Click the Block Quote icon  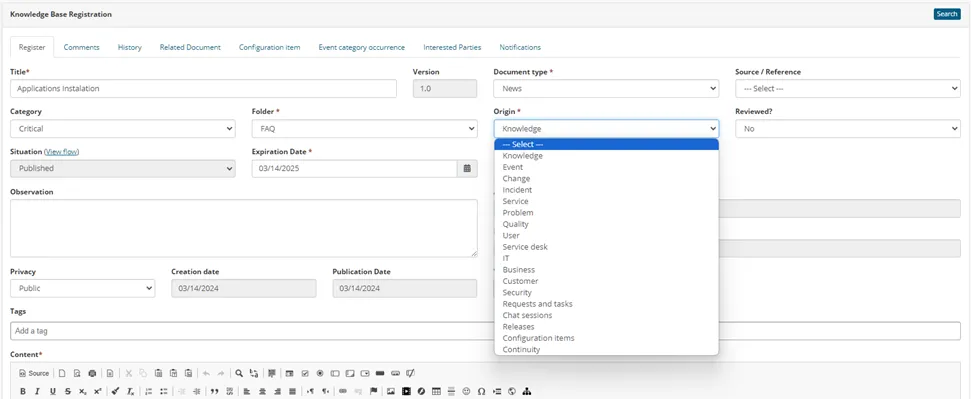[215, 391]
